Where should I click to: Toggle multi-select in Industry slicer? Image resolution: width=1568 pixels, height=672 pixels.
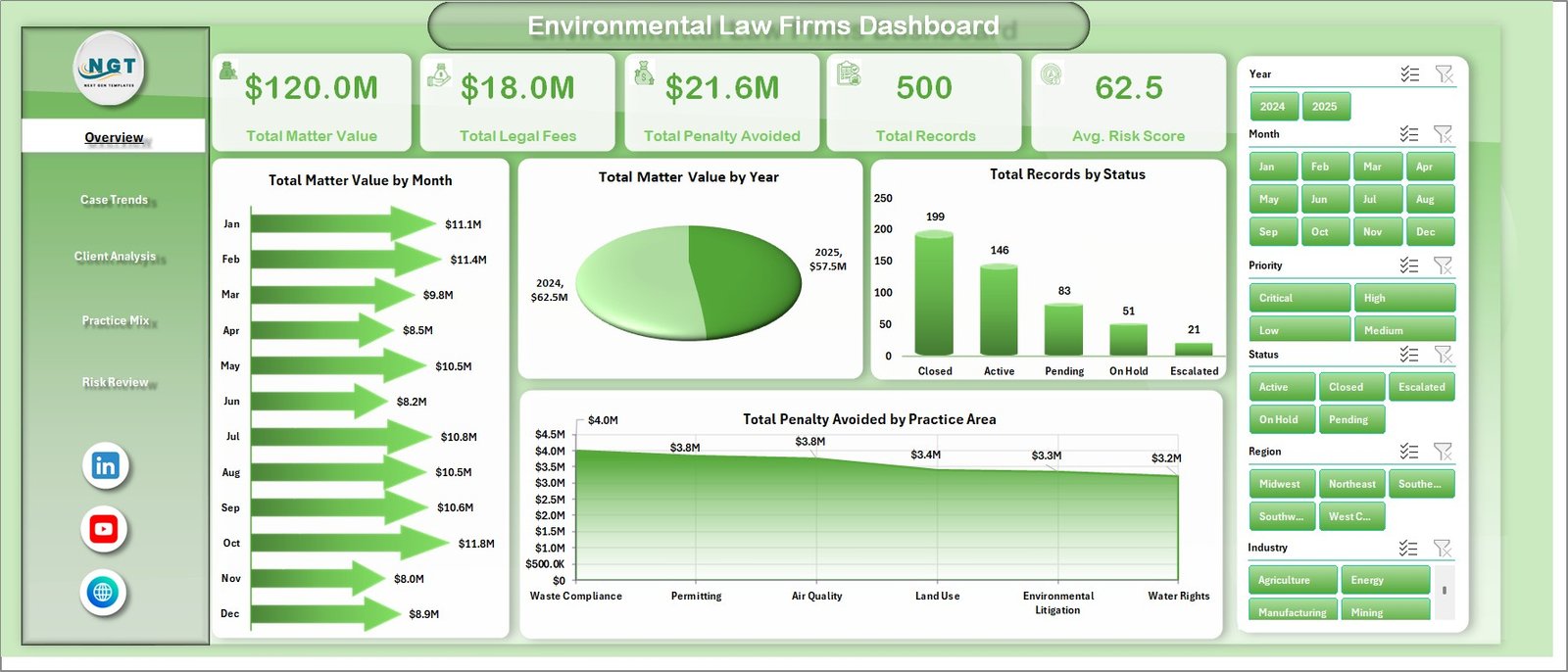tap(1408, 549)
